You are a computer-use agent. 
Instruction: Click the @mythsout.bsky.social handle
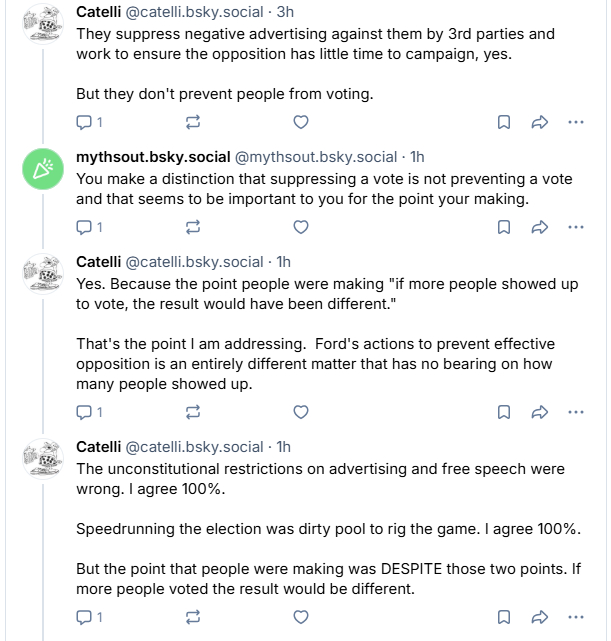click(315, 157)
